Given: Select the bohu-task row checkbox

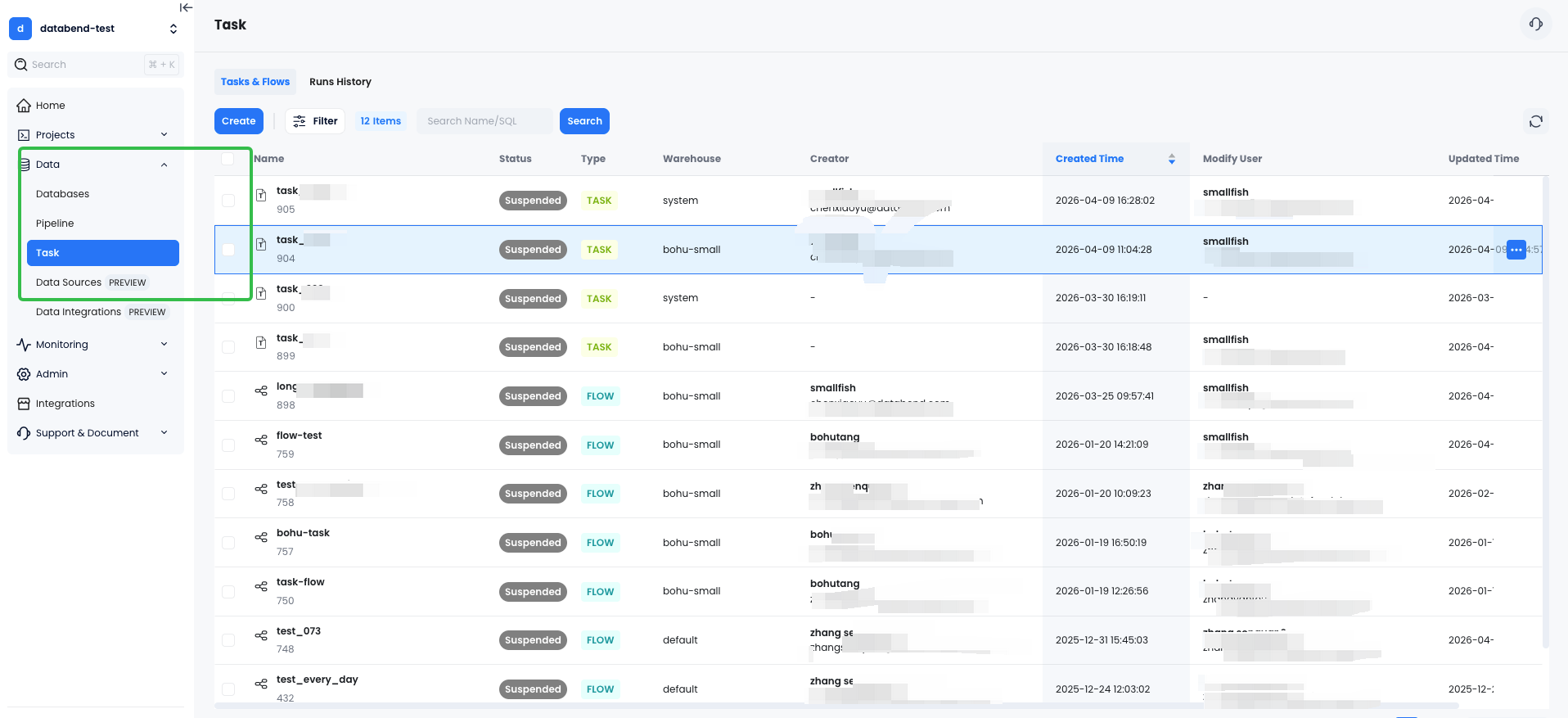Looking at the screenshot, I should (x=228, y=543).
